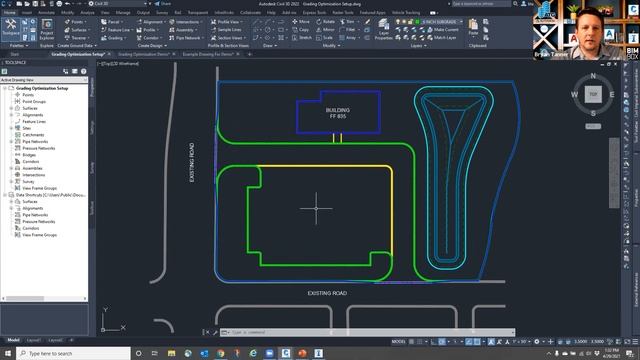
Task: Click the Undo arrow in quick access toolbar
Action: click(68, 4)
